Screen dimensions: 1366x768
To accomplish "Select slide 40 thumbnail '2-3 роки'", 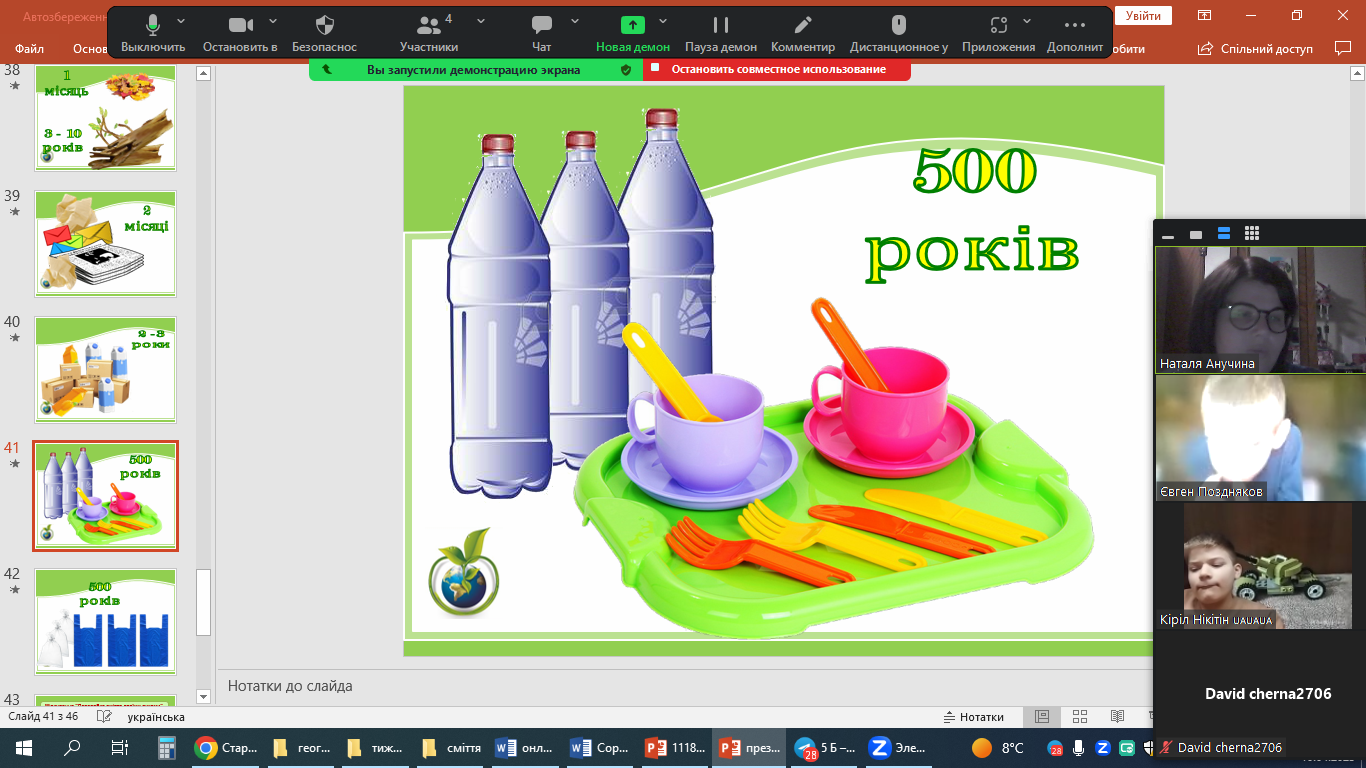I will (x=105, y=370).
